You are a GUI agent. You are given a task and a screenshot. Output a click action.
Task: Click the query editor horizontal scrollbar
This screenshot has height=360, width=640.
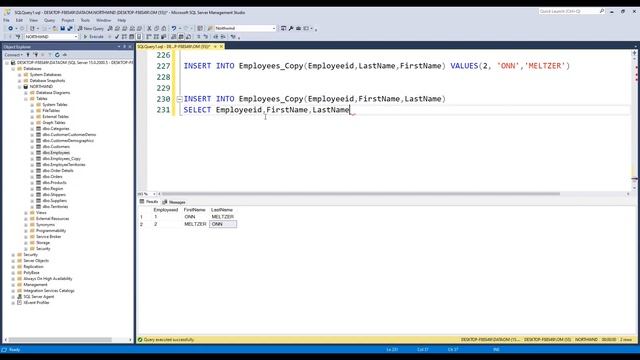[x=361, y=194]
